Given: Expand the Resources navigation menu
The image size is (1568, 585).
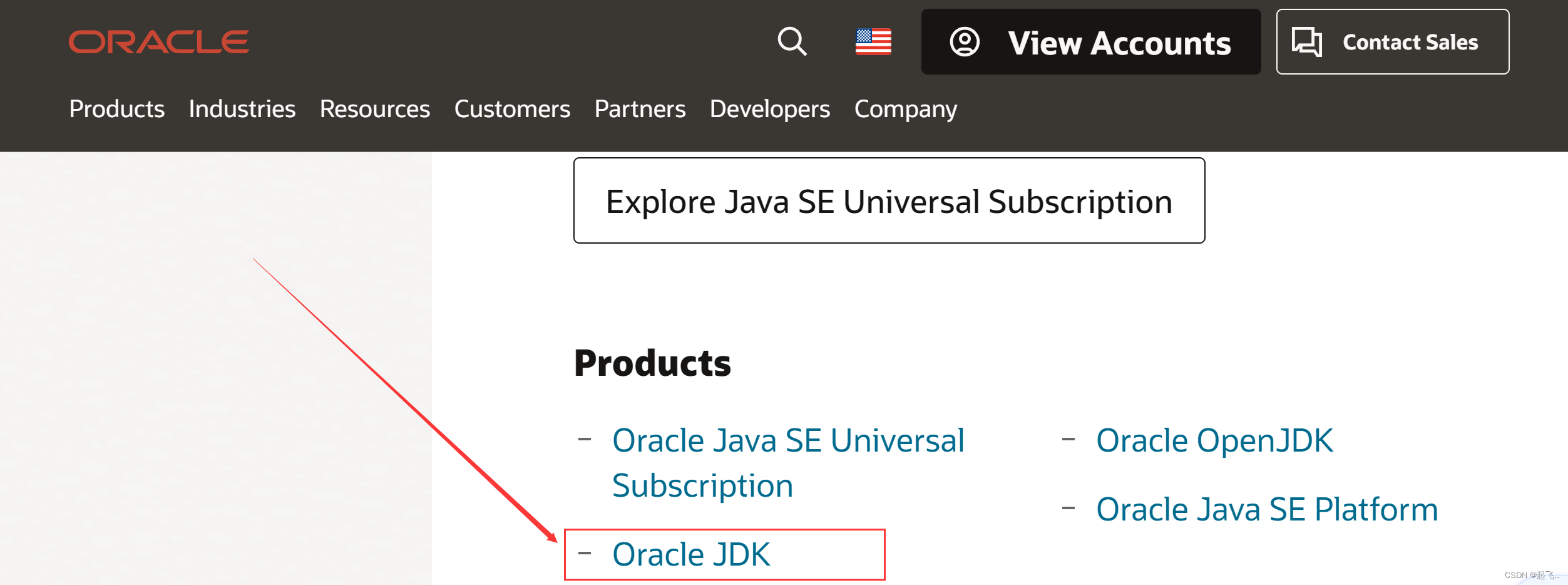Looking at the screenshot, I should [x=374, y=109].
